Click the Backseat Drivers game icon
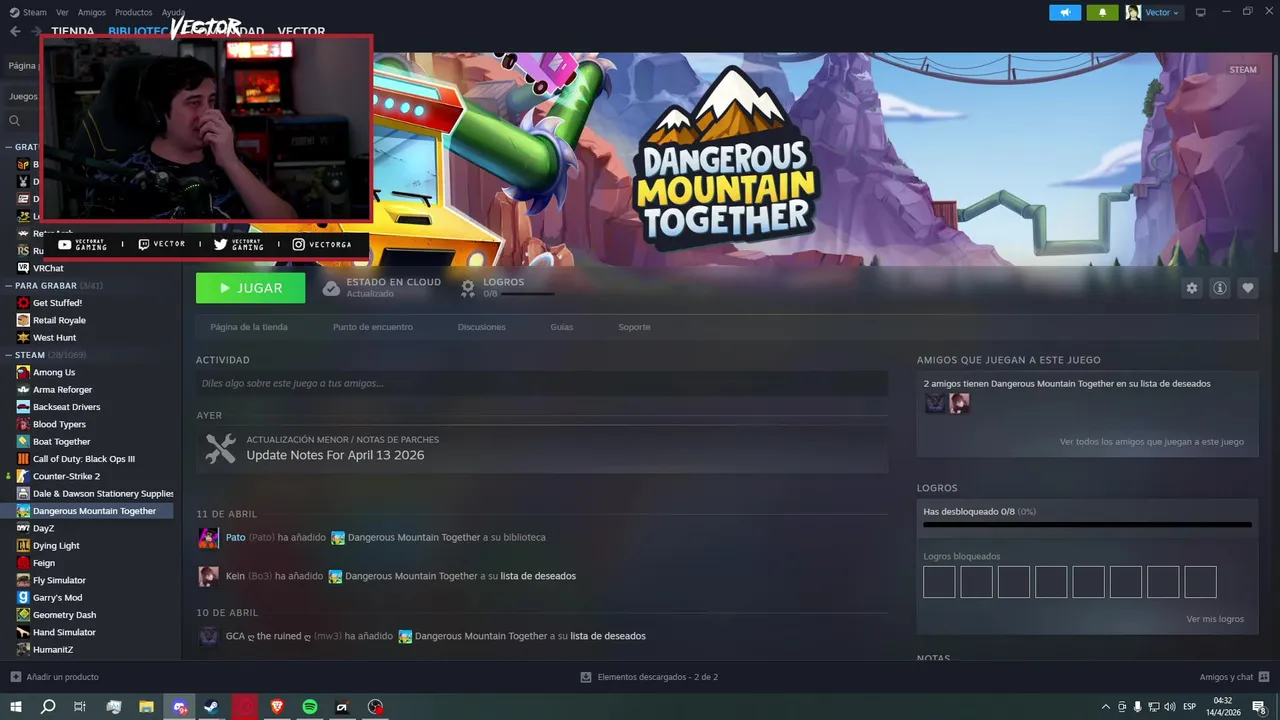 23,407
